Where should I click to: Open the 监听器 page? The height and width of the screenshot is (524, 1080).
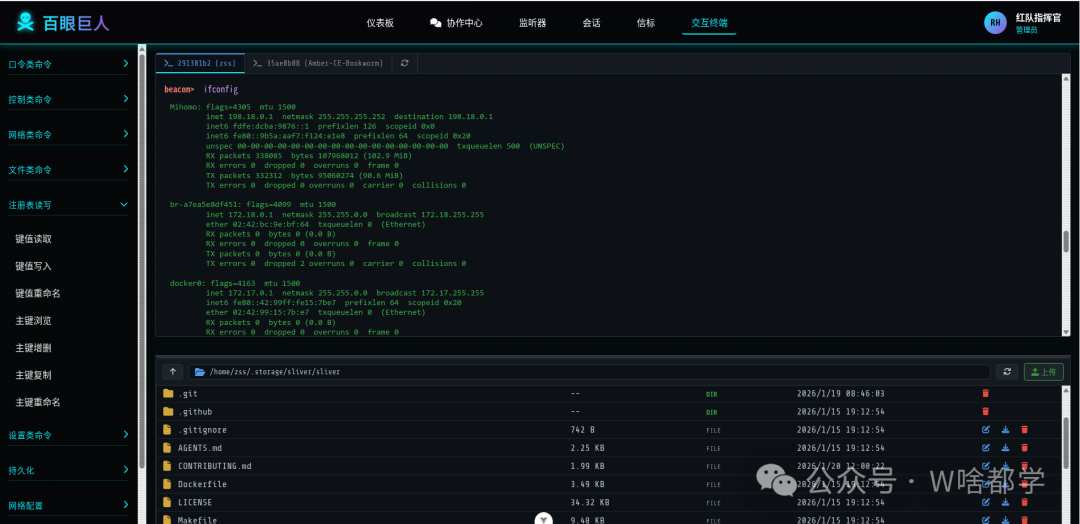[x=532, y=23]
